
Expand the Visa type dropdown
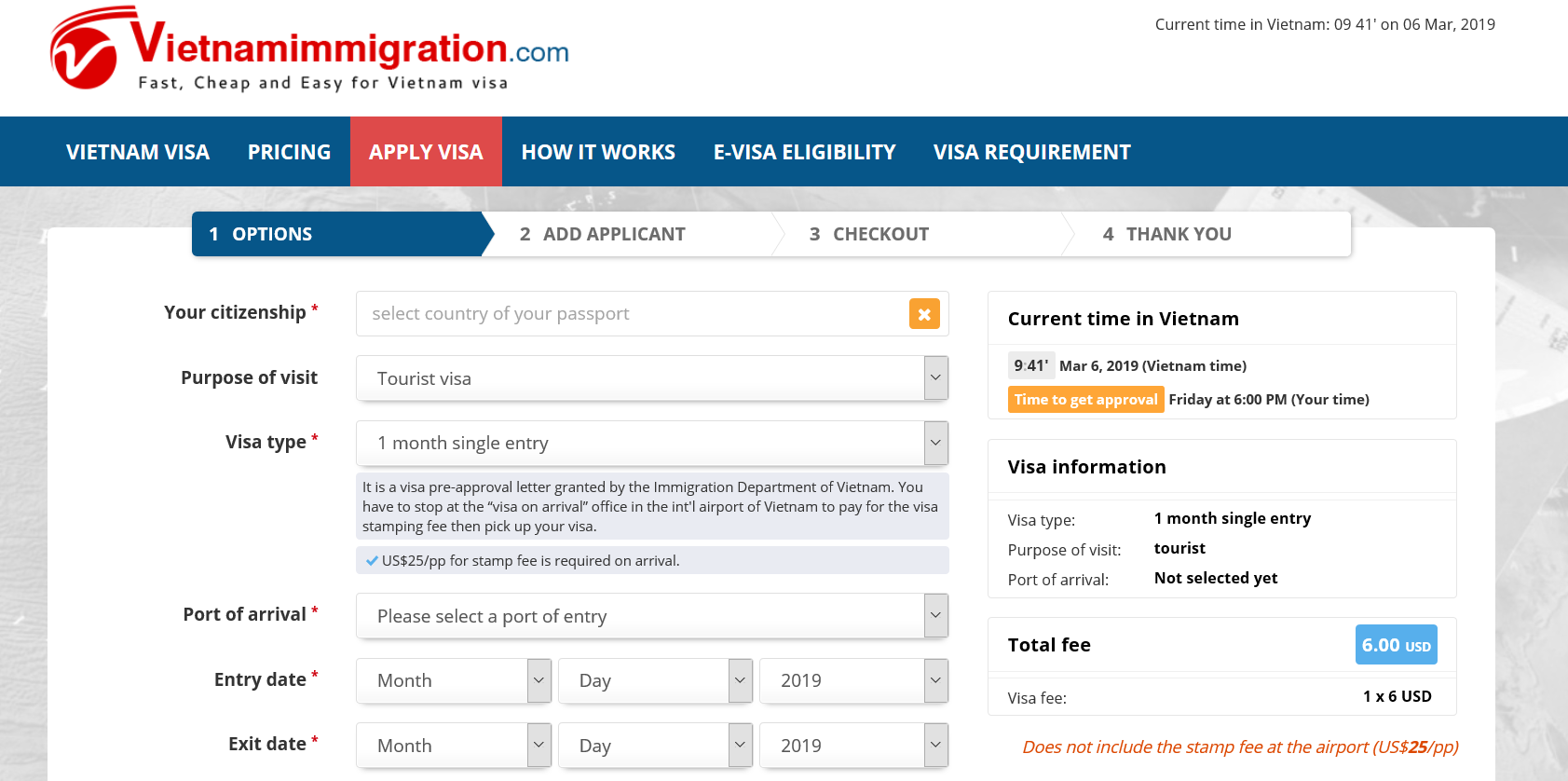[651, 443]
